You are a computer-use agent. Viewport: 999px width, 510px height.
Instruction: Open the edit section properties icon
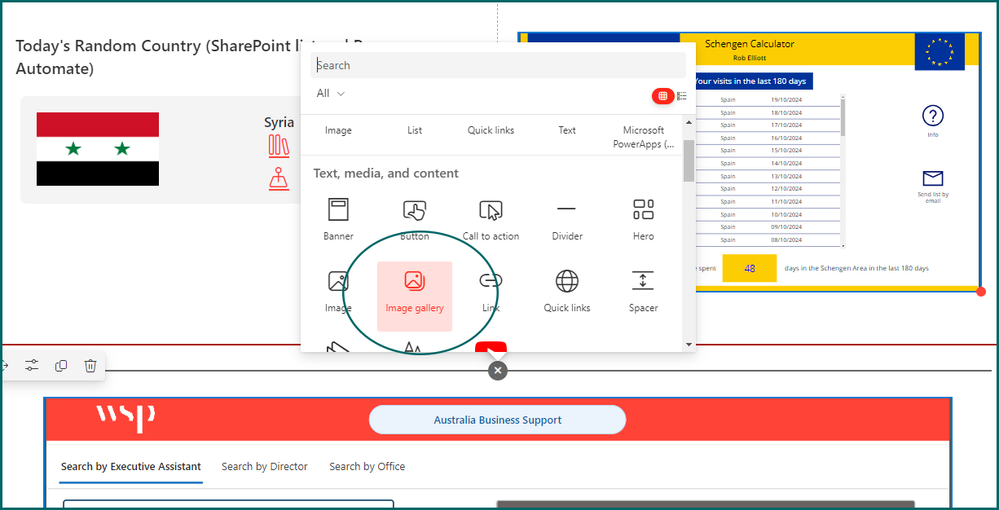[x=31, y=365]
